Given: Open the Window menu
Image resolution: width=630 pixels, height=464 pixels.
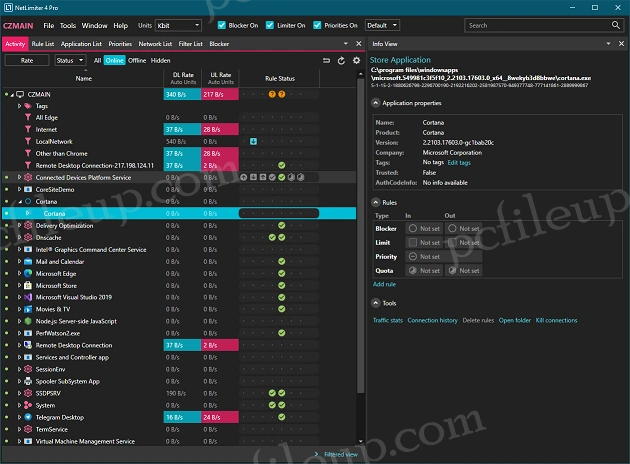Looking at the screenshot, I should (94, 25).
